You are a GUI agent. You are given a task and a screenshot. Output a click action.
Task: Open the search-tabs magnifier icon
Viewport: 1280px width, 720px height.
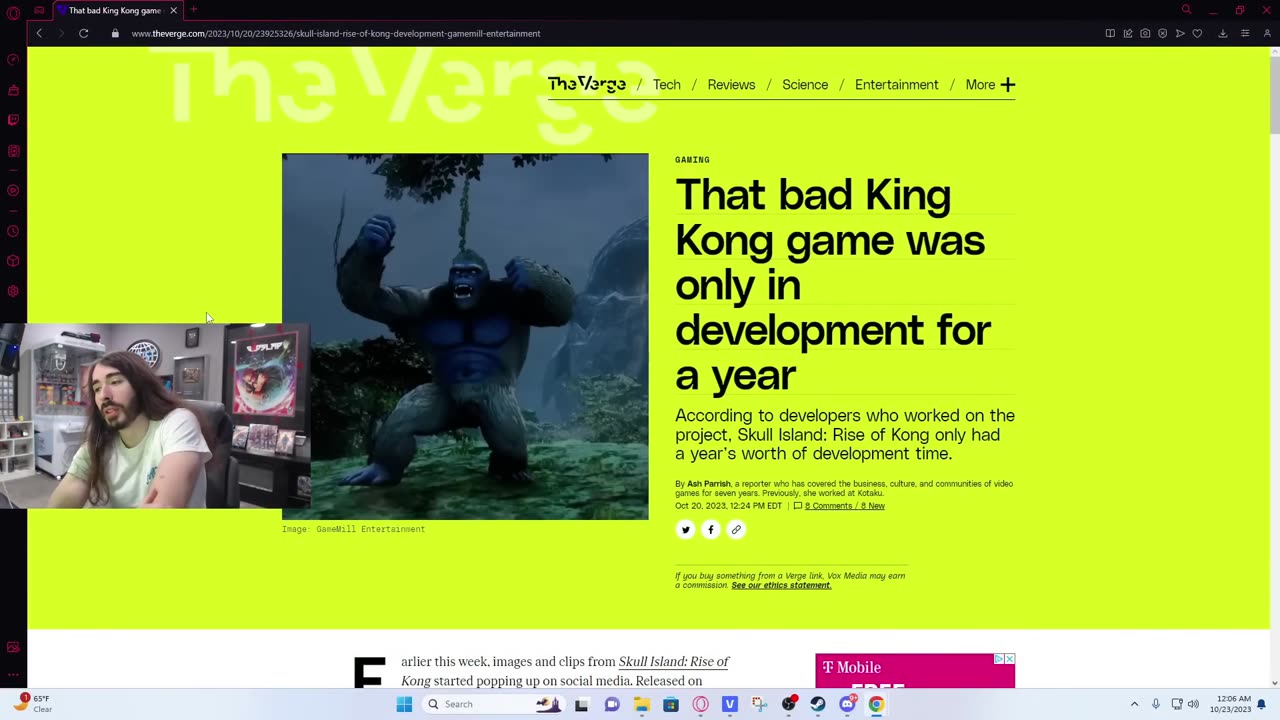(1187, 10)
